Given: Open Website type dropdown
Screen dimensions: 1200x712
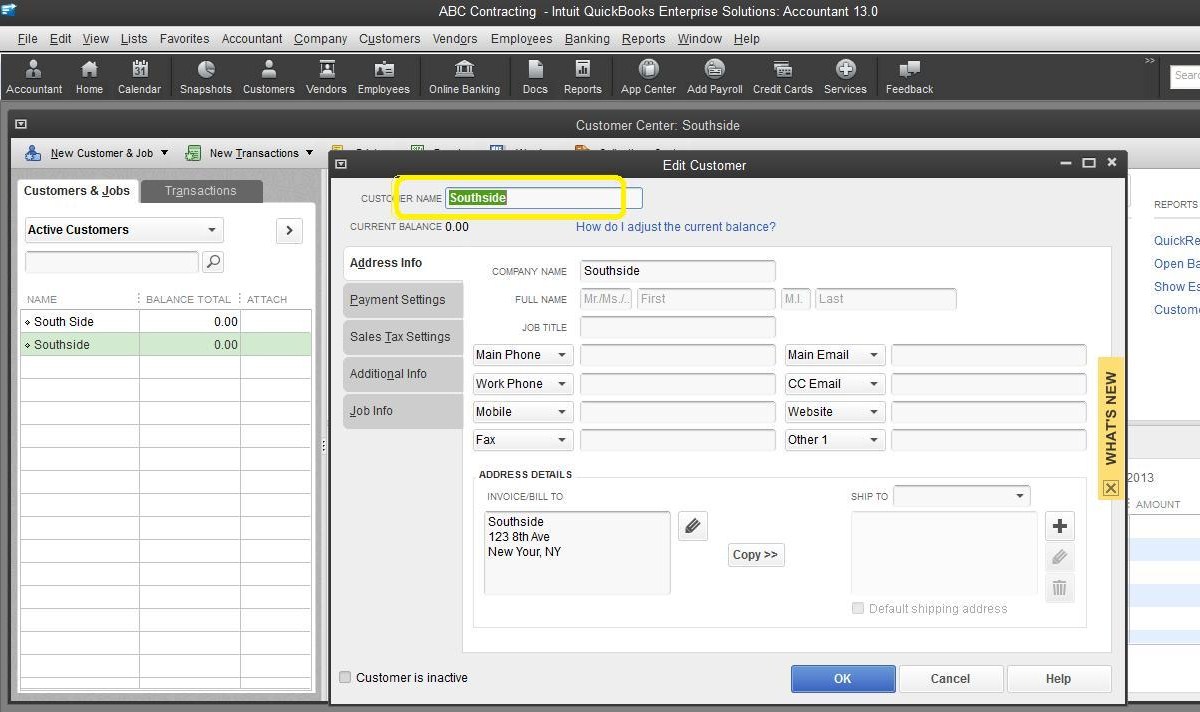Looking at the screenshot, I should coord(834,411).
